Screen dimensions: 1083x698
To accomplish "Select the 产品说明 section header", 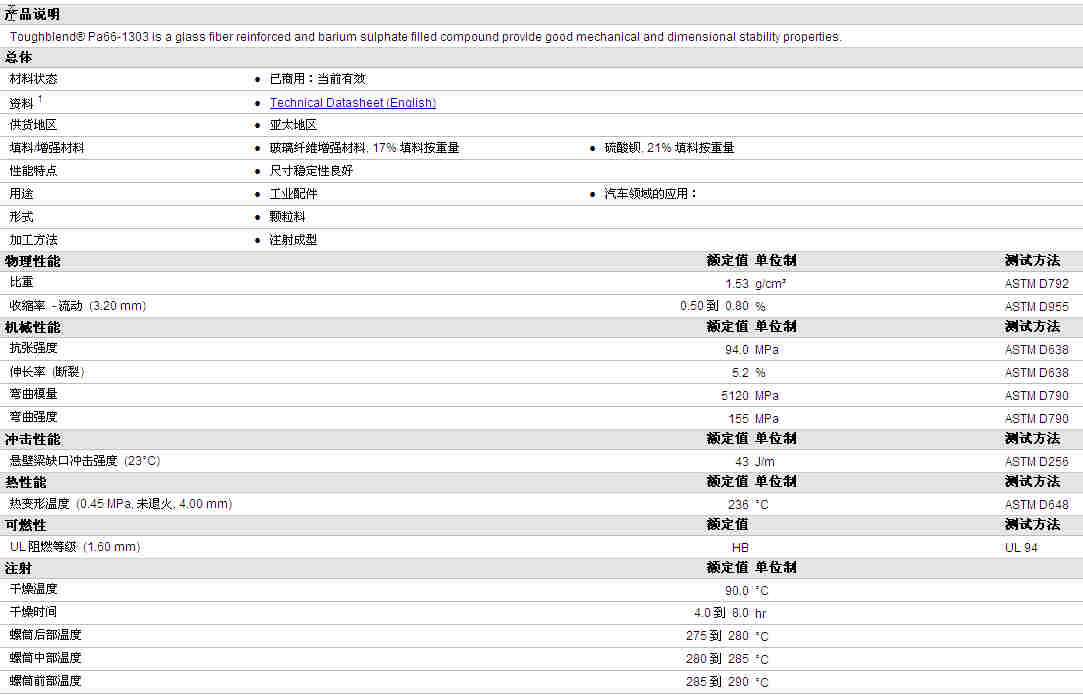I will (32, 14).
